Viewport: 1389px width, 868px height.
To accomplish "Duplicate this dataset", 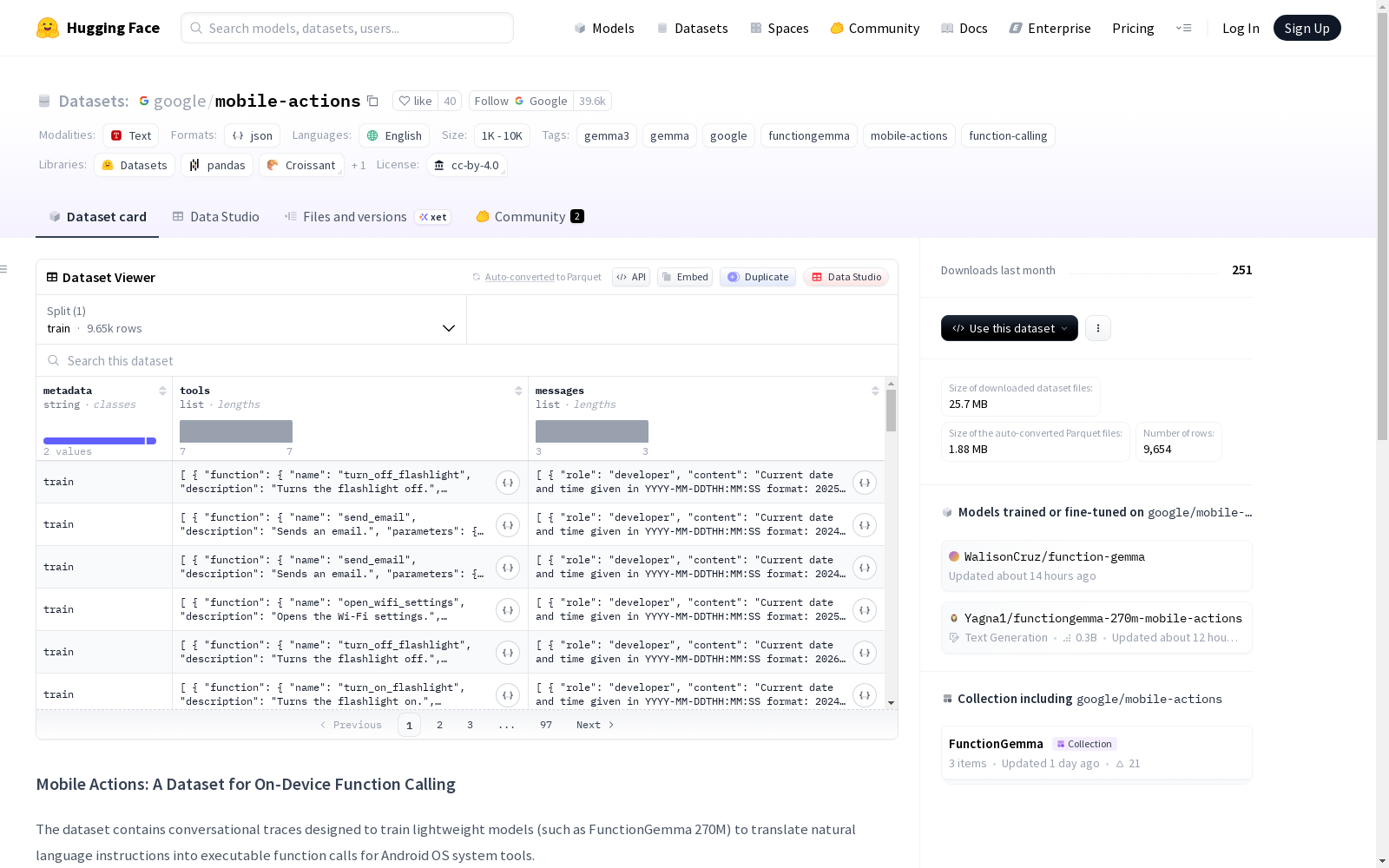I will (758, 277).
